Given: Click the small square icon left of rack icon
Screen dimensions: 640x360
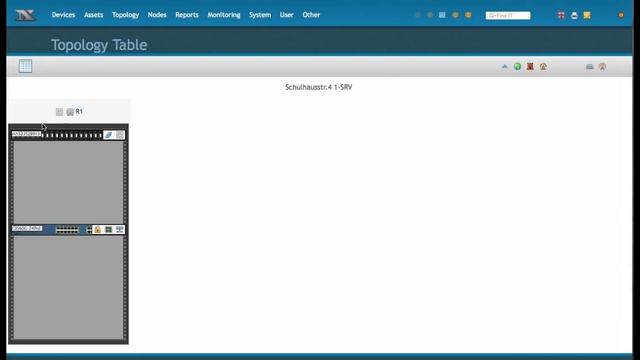Looking at the screenshot, I should (x=60, y=112).
